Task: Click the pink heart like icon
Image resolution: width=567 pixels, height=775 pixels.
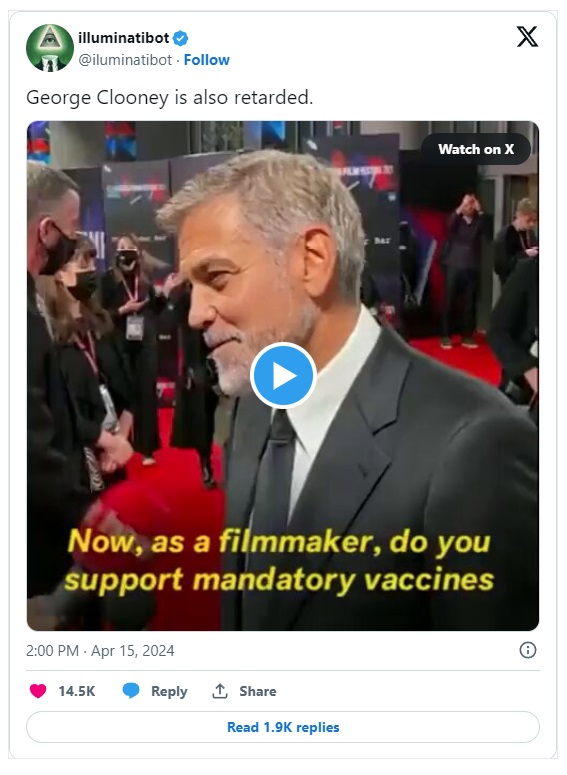Action: [38, 690]
